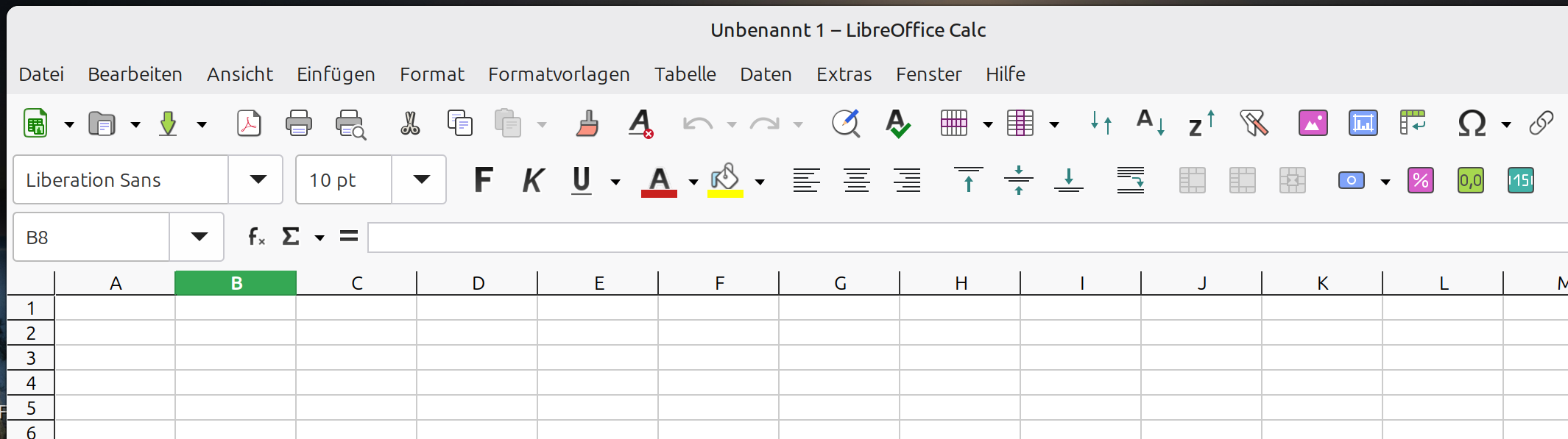1568x439 pixels.
Task: Open the Format menu
Action: [x=431, y=74]
